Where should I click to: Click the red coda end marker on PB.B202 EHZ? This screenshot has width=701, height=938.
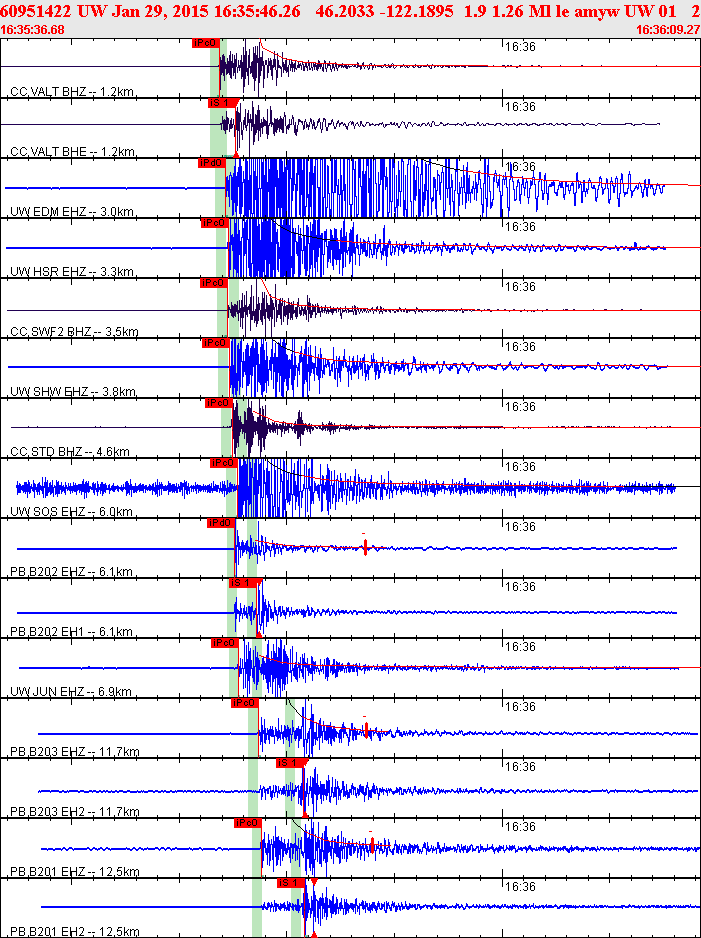pyautogui.click(x=366, y=547)
